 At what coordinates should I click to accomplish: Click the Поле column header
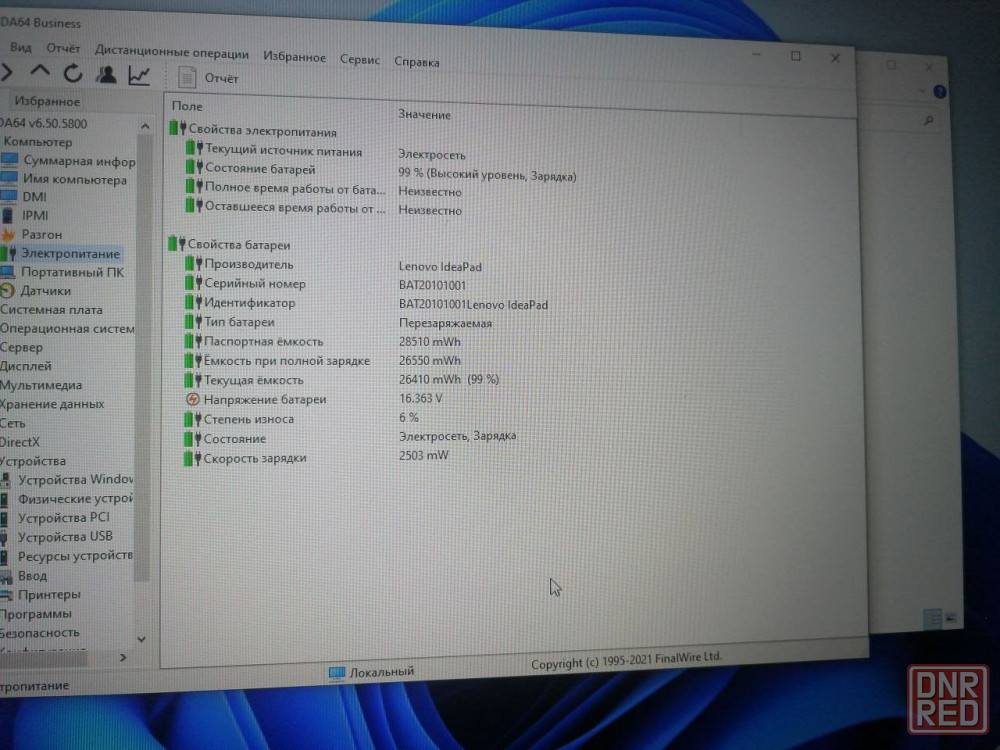click(x=187, y=106)
